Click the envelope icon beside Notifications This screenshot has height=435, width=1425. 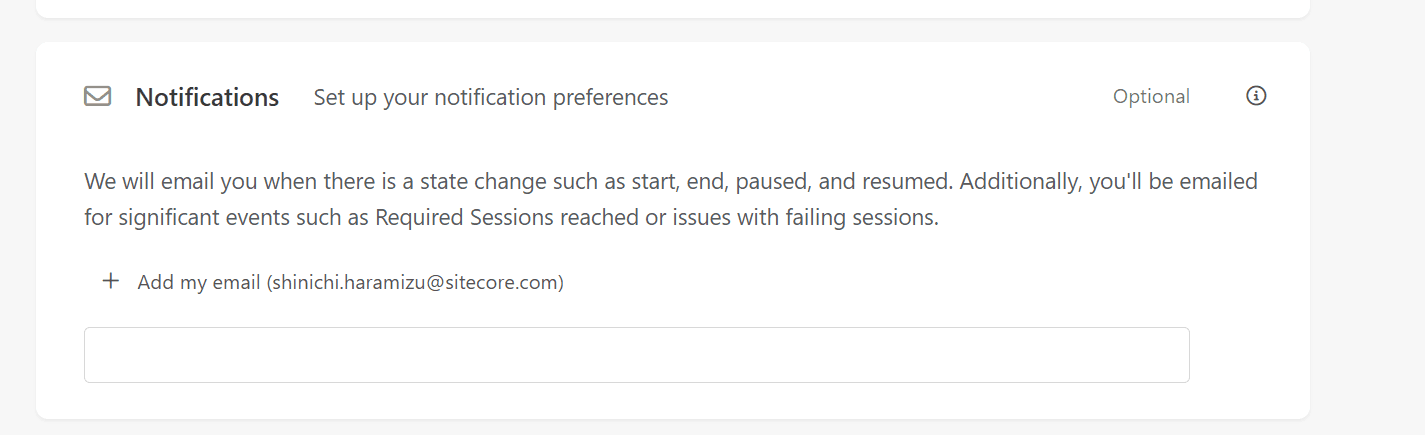click(97, 97)
